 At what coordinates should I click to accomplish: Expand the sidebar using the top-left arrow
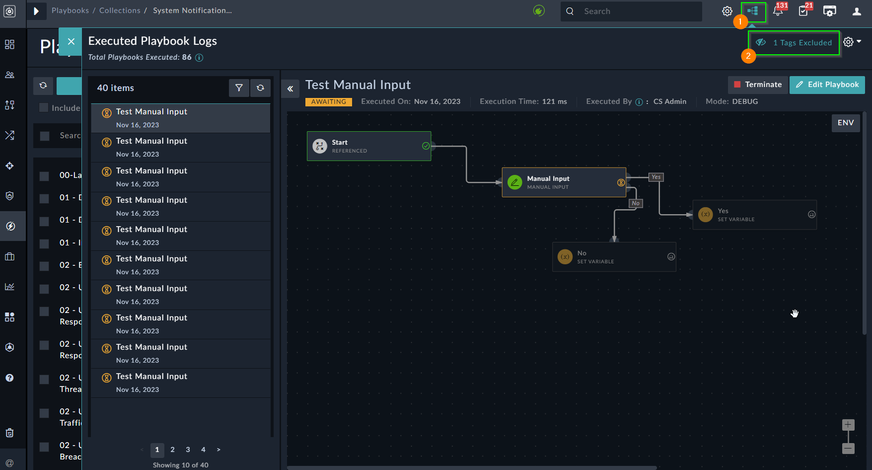(x=37, y=11)
